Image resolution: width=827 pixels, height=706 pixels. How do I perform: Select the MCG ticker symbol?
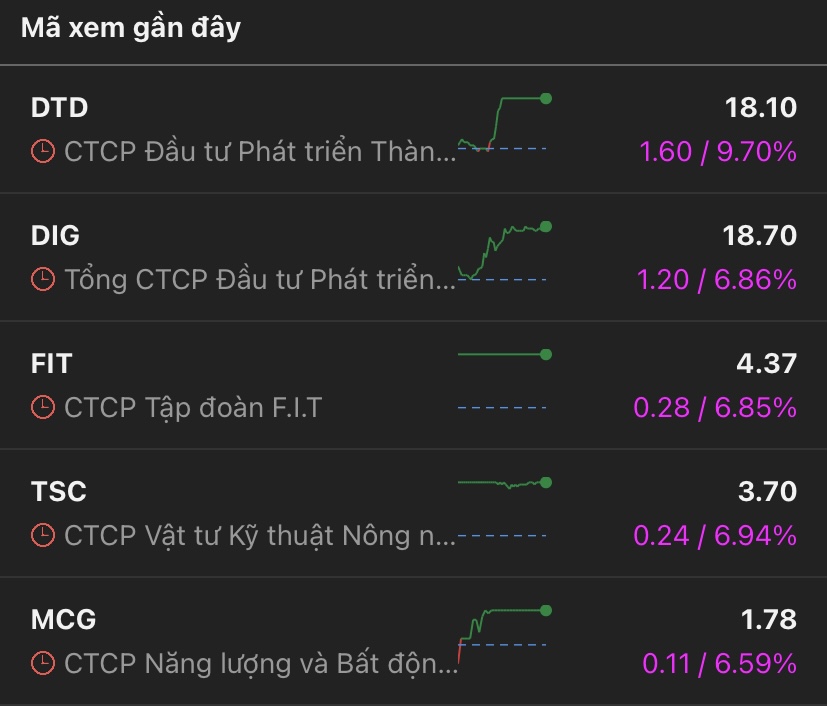pyautogui.click(x=64, y=620)
